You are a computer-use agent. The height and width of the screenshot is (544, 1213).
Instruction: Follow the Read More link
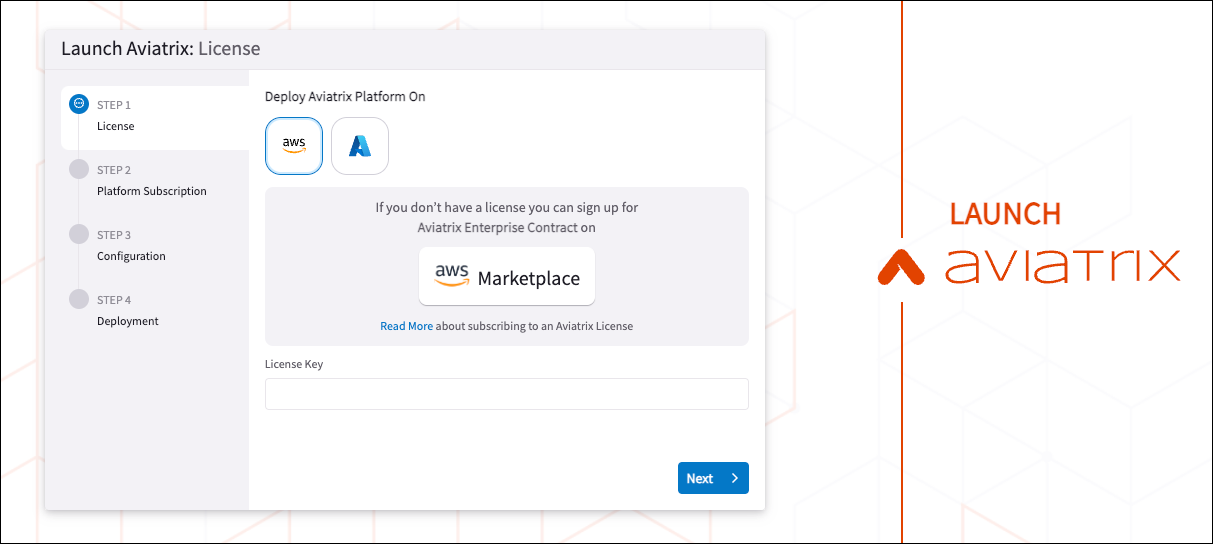(x=406, y=326)
